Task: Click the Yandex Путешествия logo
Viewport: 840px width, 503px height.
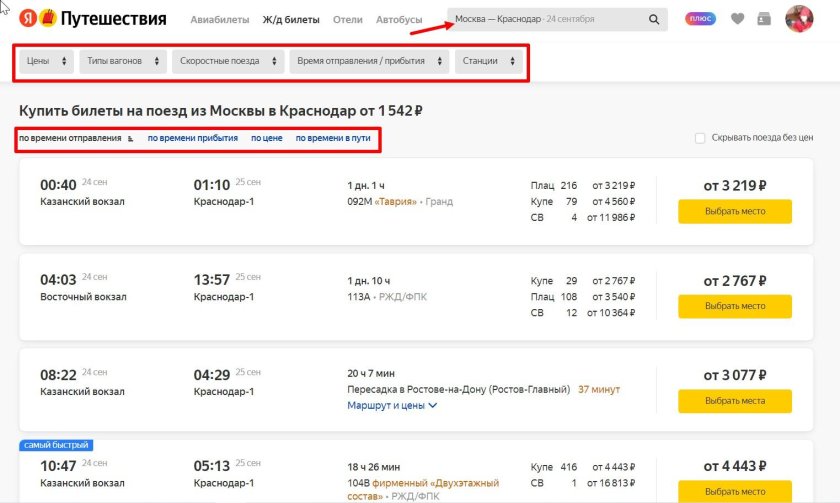Action: pos(92,19)
